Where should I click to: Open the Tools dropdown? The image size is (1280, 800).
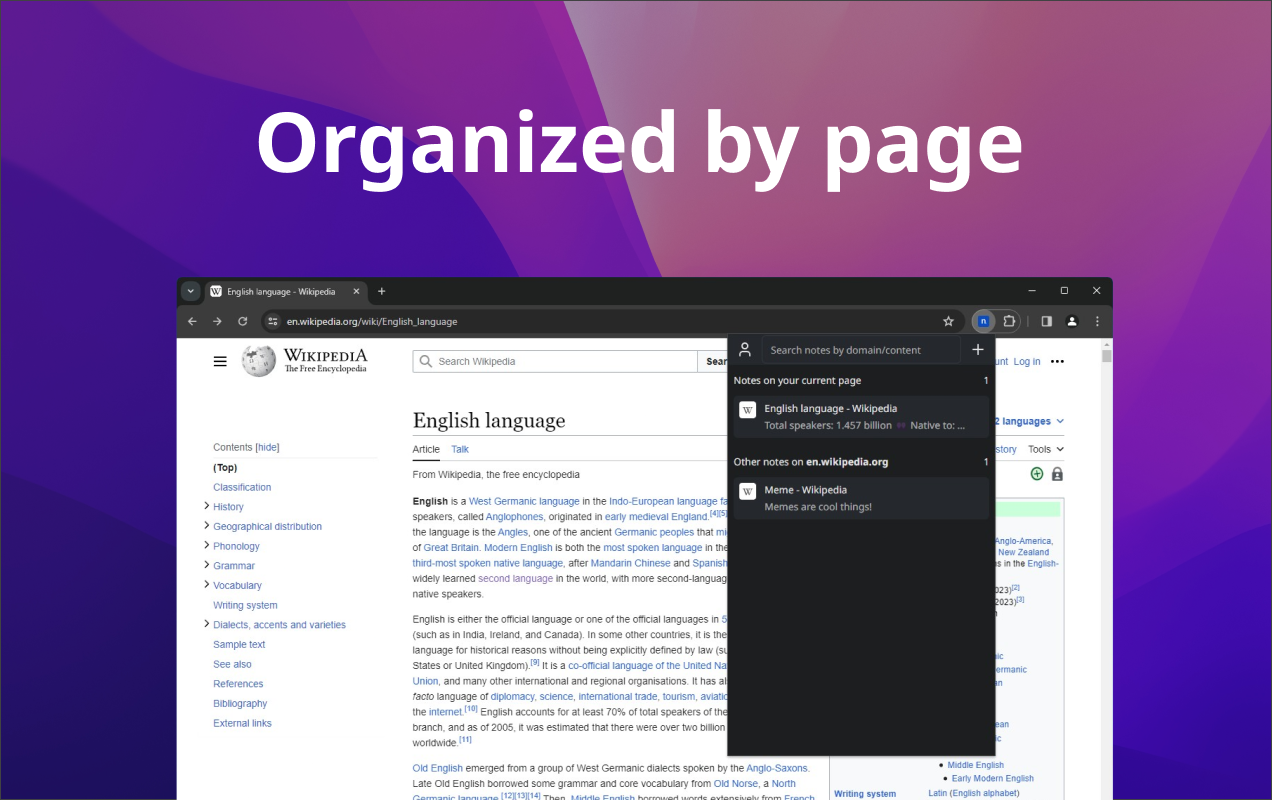click(x=1046, y=450)
